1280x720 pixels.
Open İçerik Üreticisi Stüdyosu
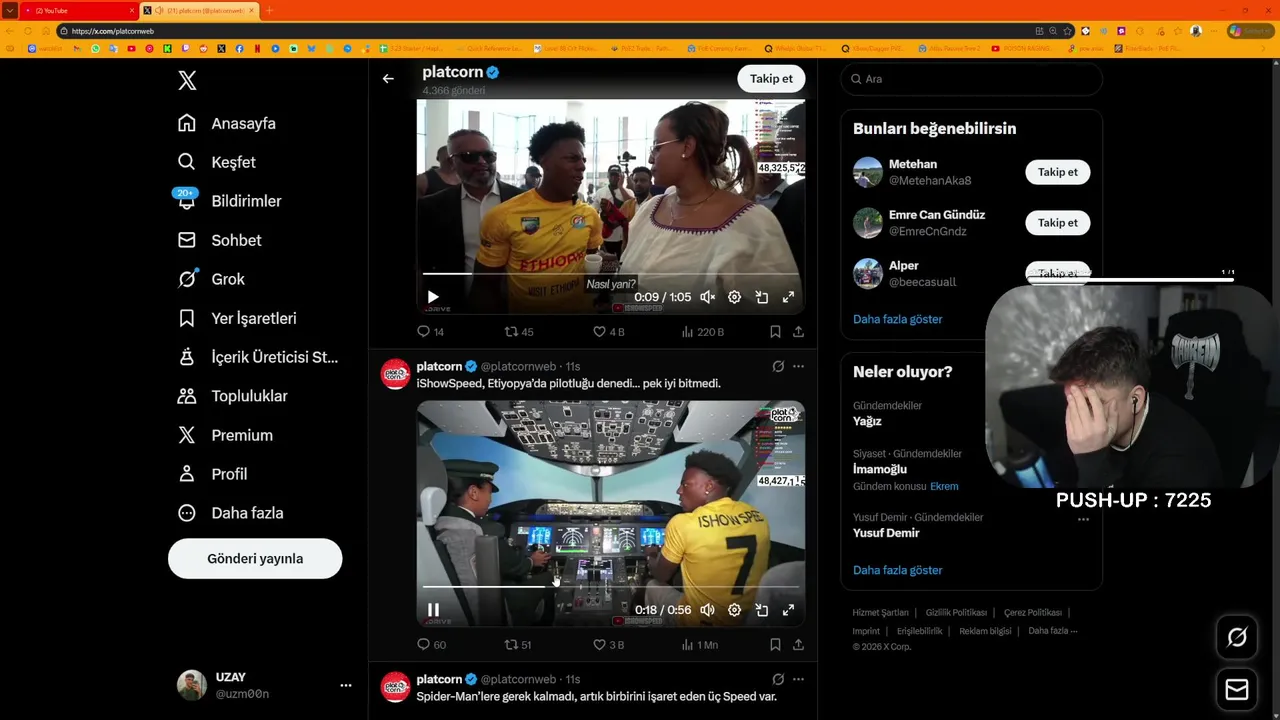tap(259, 357)
